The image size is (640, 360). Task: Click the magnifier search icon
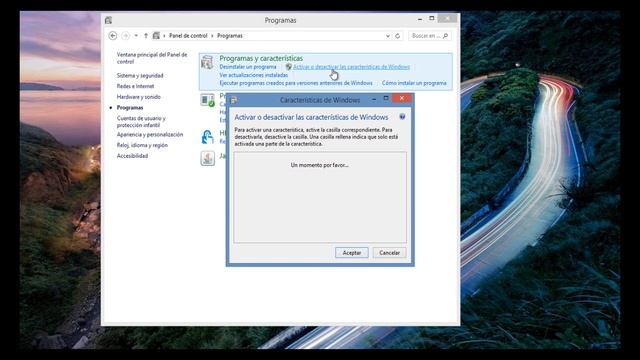(445, 36)
